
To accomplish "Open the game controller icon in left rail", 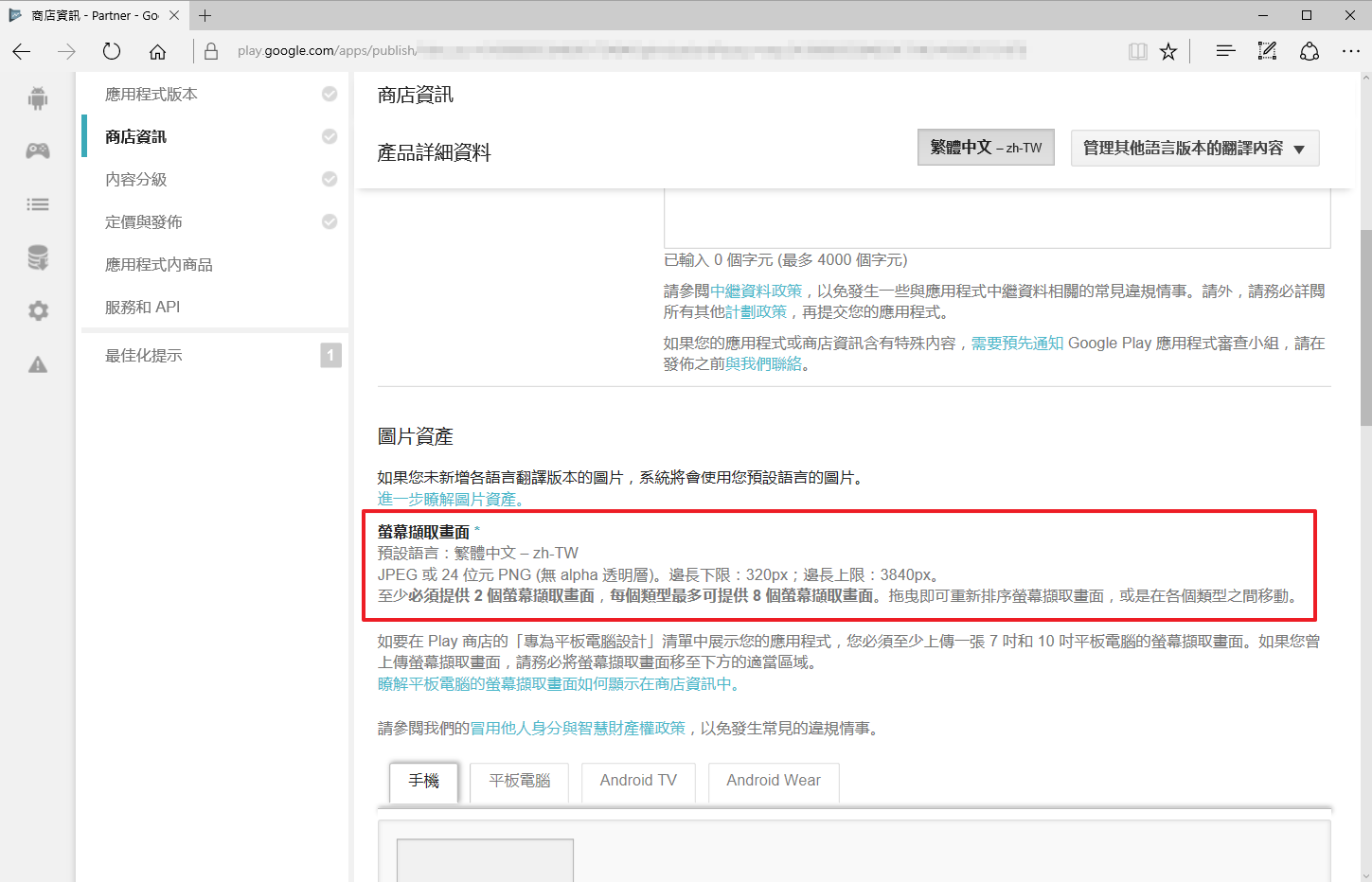I will pos(38,150).
